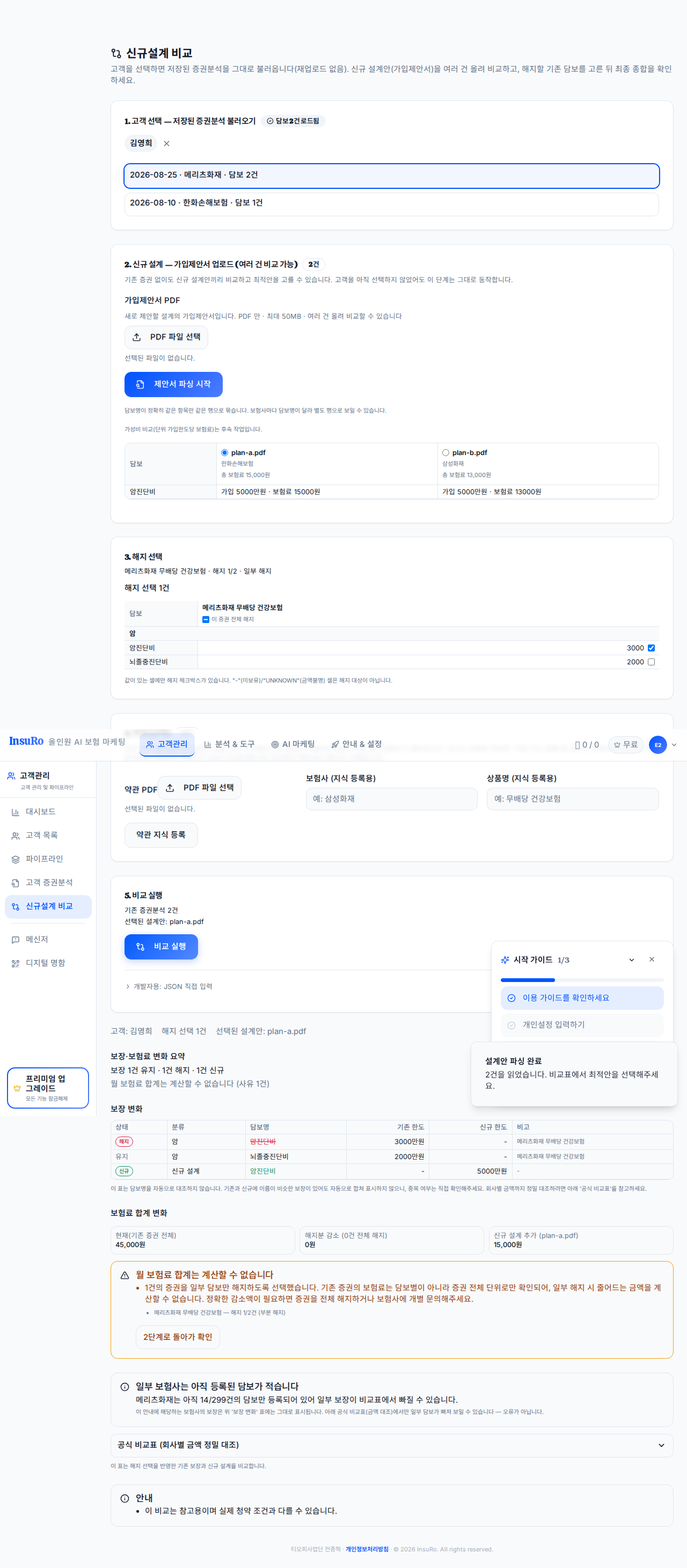The image size is (687, 1568).
Task: Click 신규 한도 value 5000만원
Action: (492, 1171)
